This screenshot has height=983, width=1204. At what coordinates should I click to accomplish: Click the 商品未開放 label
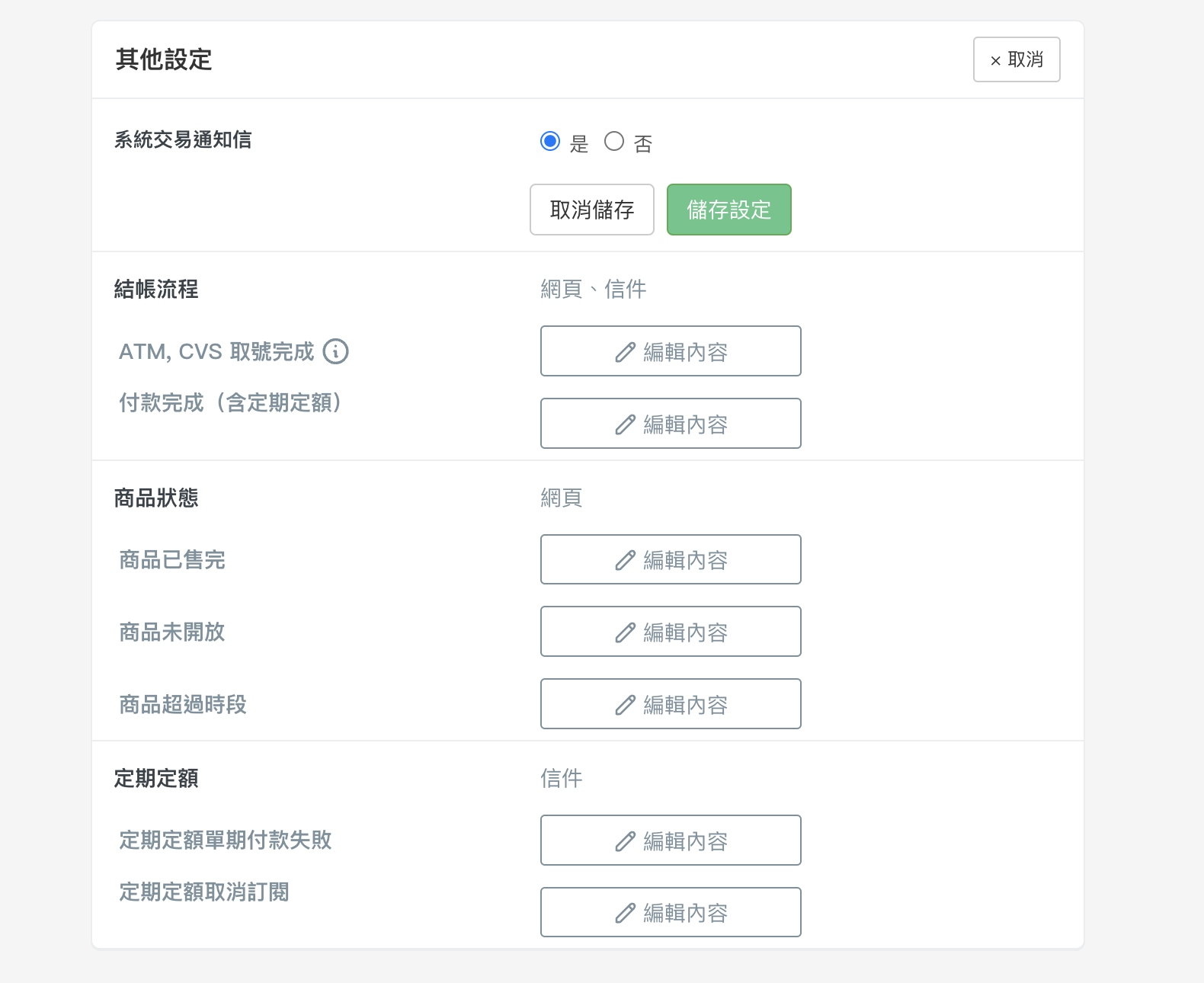pos(172,632)
